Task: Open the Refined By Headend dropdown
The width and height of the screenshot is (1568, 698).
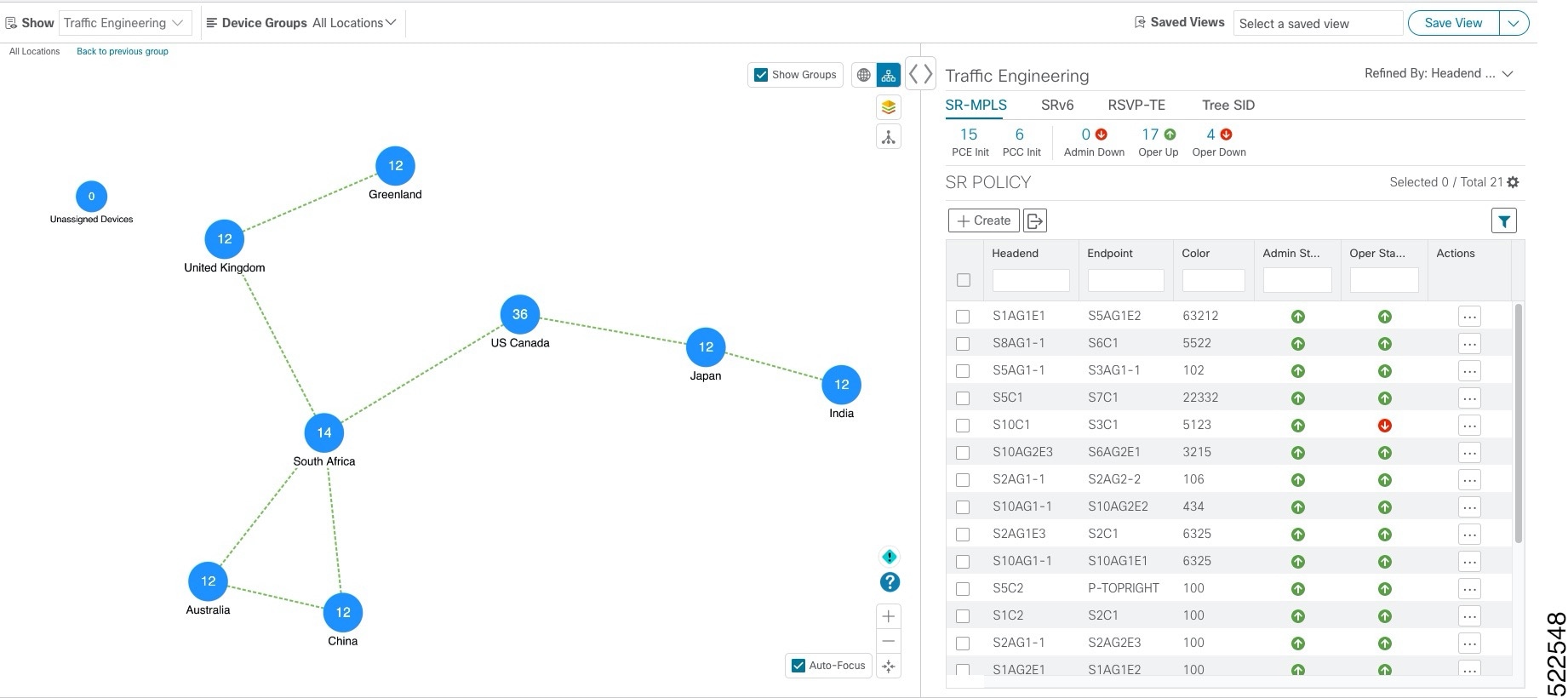Action: coord(1439,73)
